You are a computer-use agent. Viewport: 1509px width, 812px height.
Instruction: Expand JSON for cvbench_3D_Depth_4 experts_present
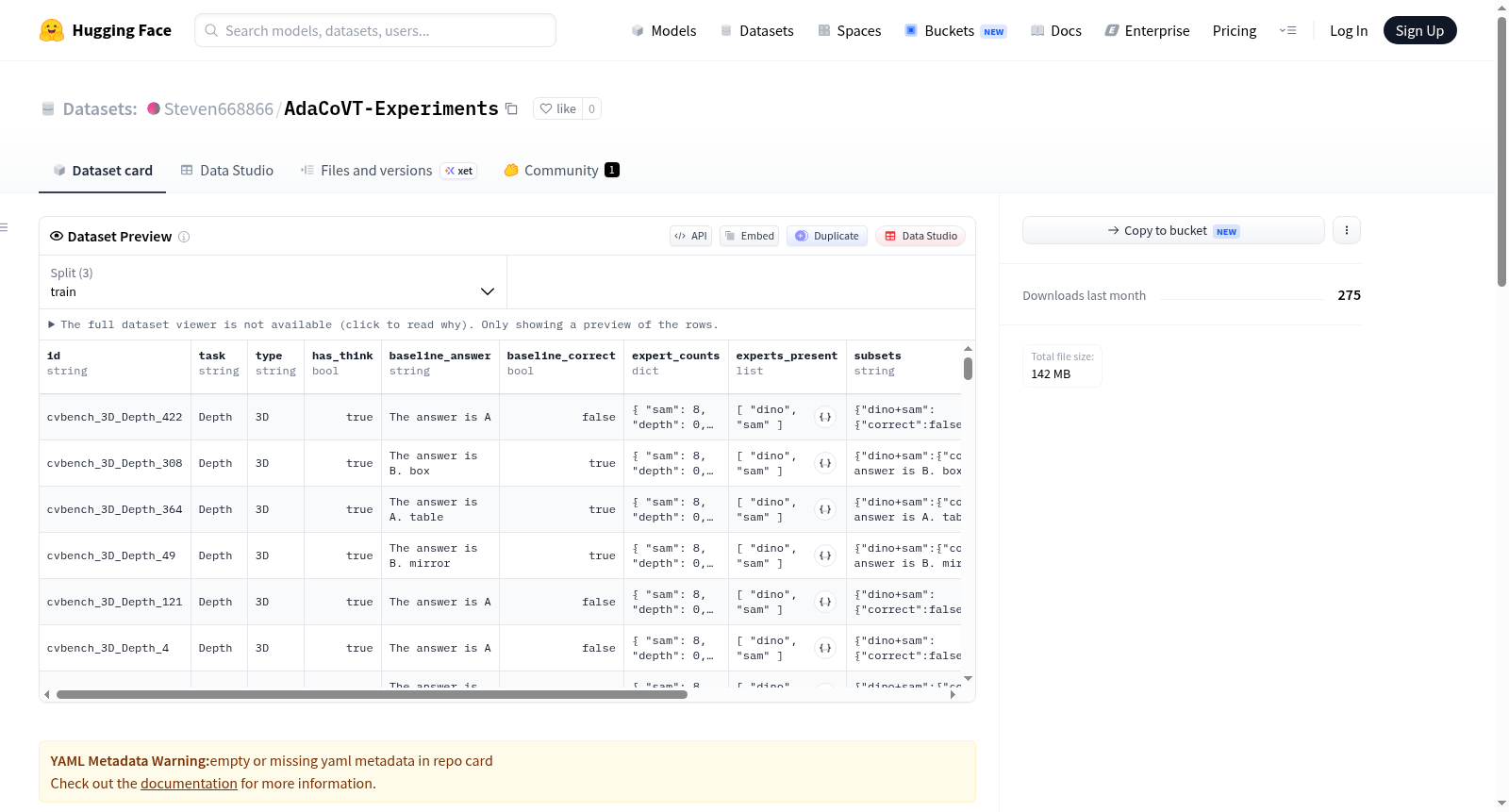click(825, 648)
